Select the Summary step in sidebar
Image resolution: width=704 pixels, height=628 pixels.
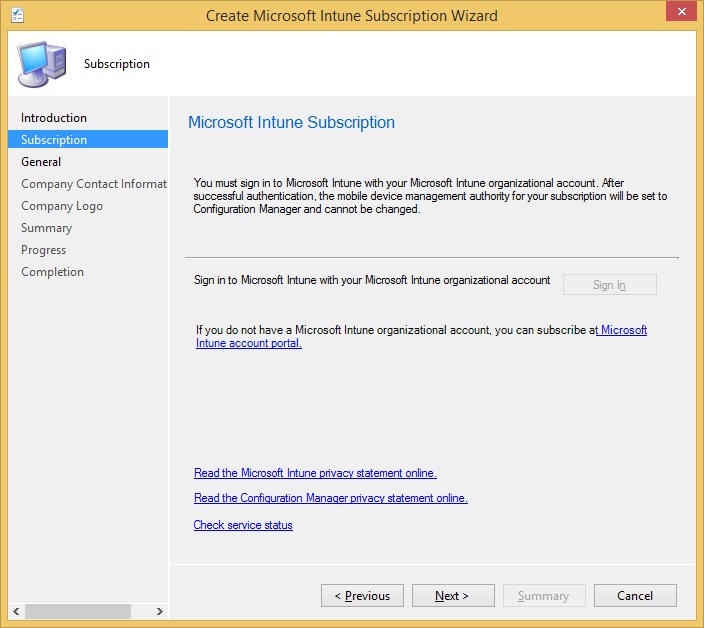(46, 228)
